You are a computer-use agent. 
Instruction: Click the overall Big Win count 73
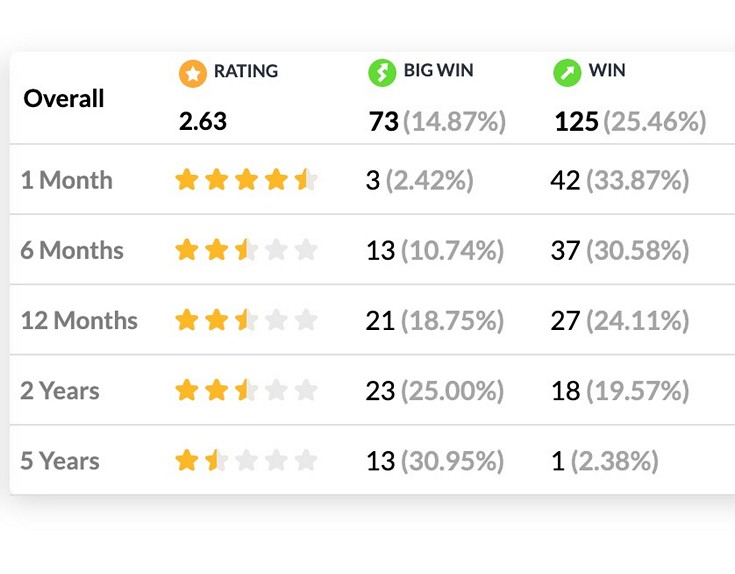point(383,122)
